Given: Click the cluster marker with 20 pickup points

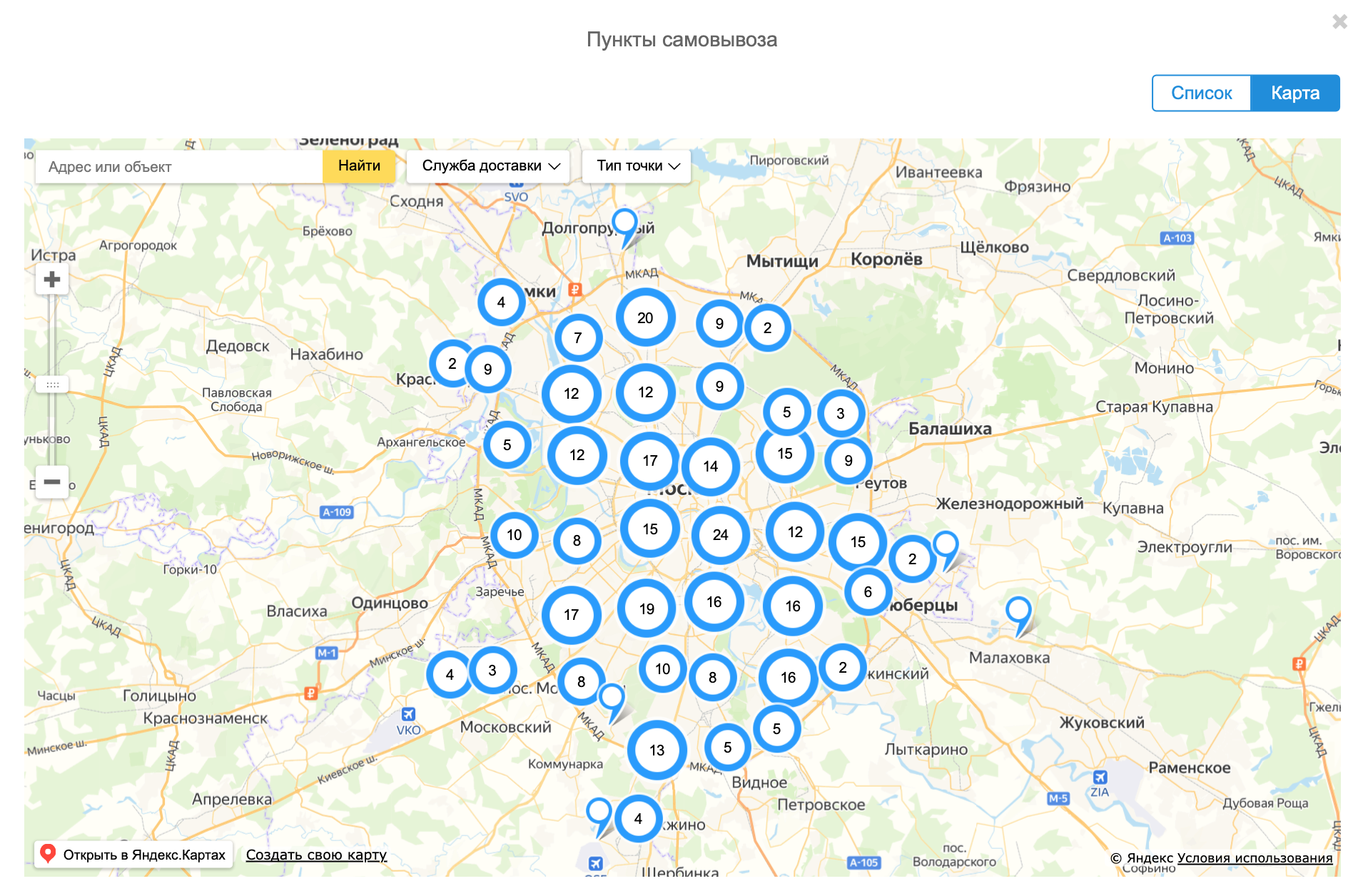Looking at the screenshot, I should pyautogui.click(x=644, y=318).
